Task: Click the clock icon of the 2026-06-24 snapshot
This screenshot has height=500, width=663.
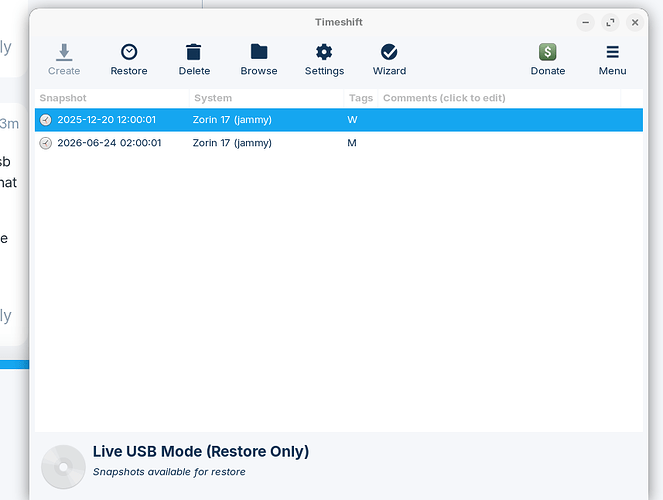Action: [x=46, y=143]
